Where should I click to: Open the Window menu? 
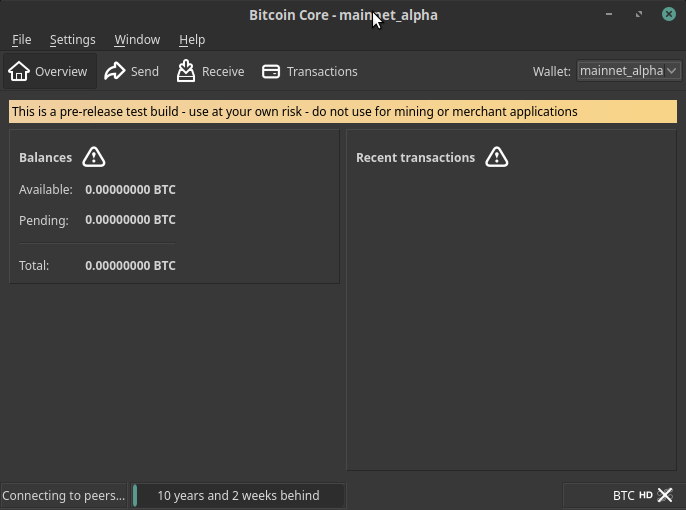137,40
